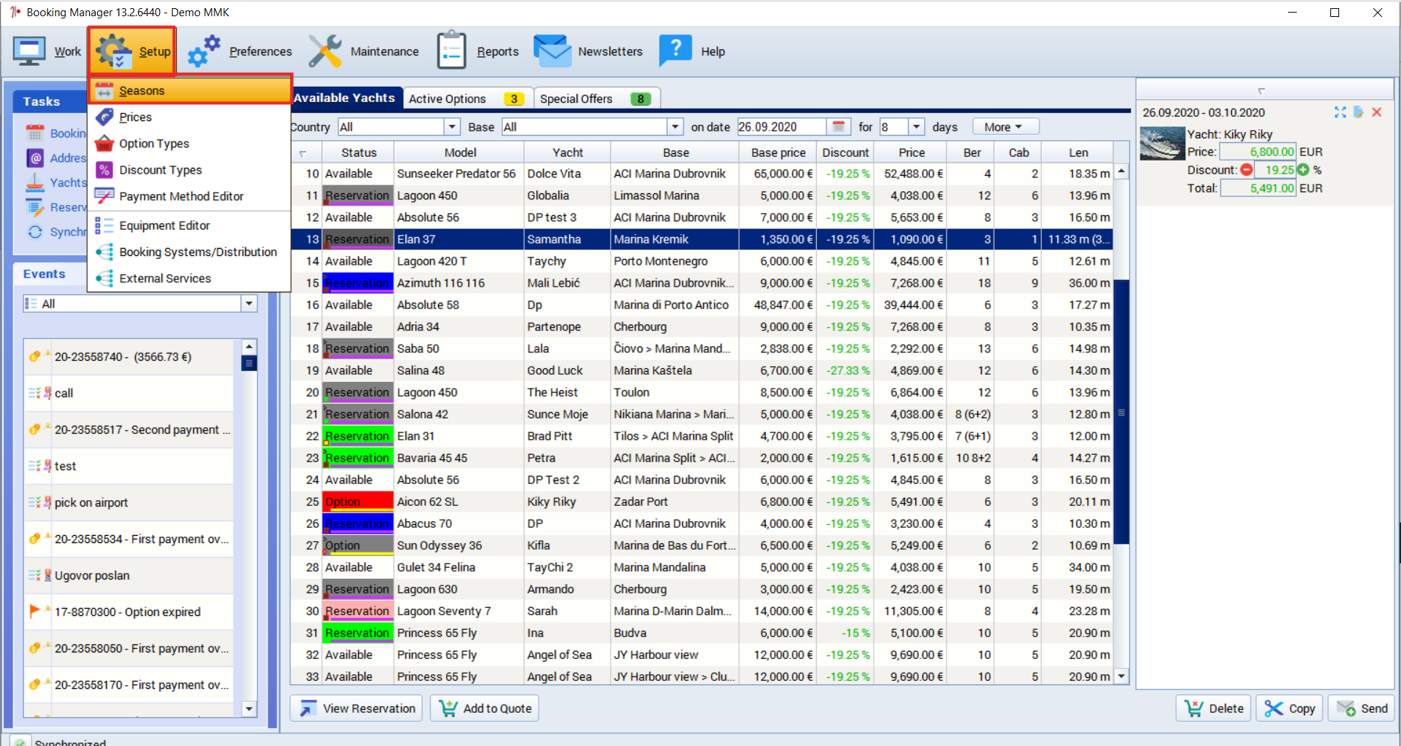The width and height of the screenshot is (1401, 746).
Task: Expand the Country dropdown
Action: [452, 127]
